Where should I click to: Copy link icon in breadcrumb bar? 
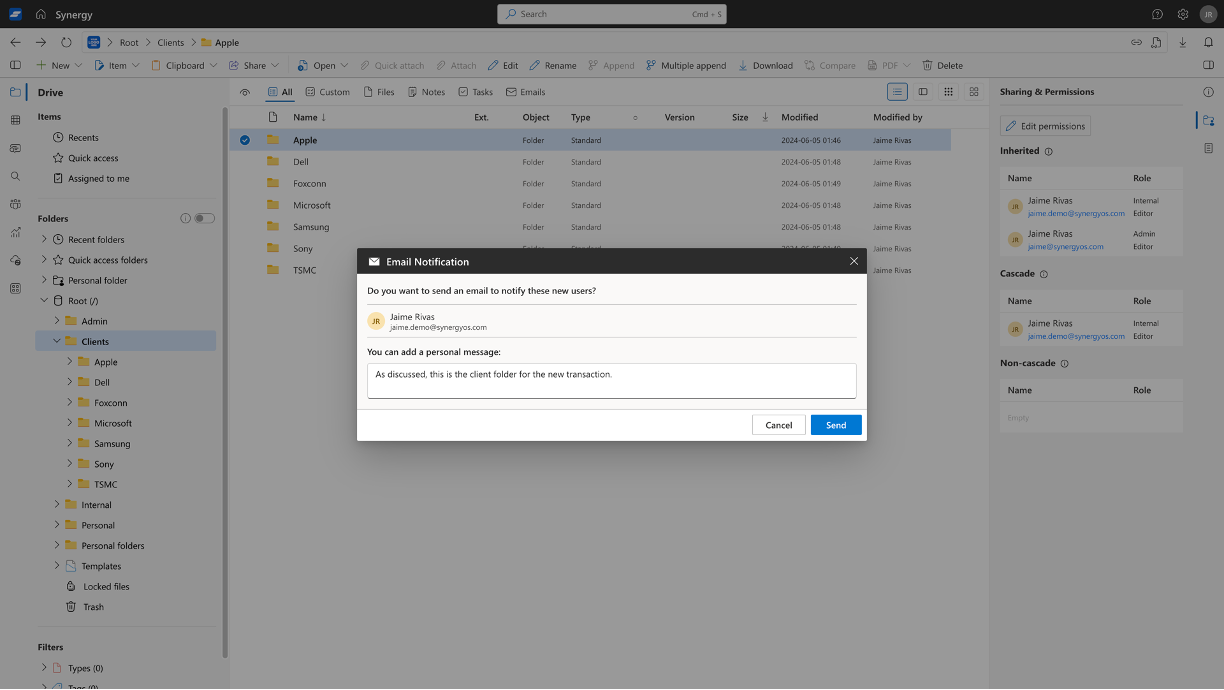tap(1136, 42)
